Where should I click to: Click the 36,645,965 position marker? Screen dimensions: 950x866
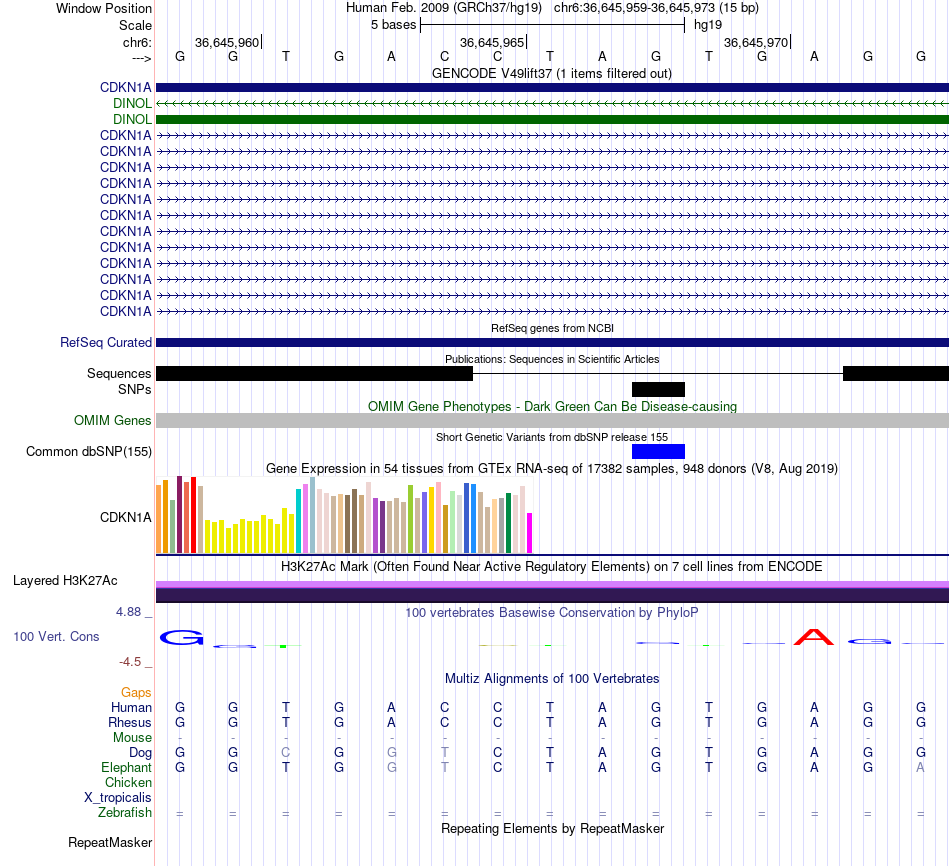[492, 42]
